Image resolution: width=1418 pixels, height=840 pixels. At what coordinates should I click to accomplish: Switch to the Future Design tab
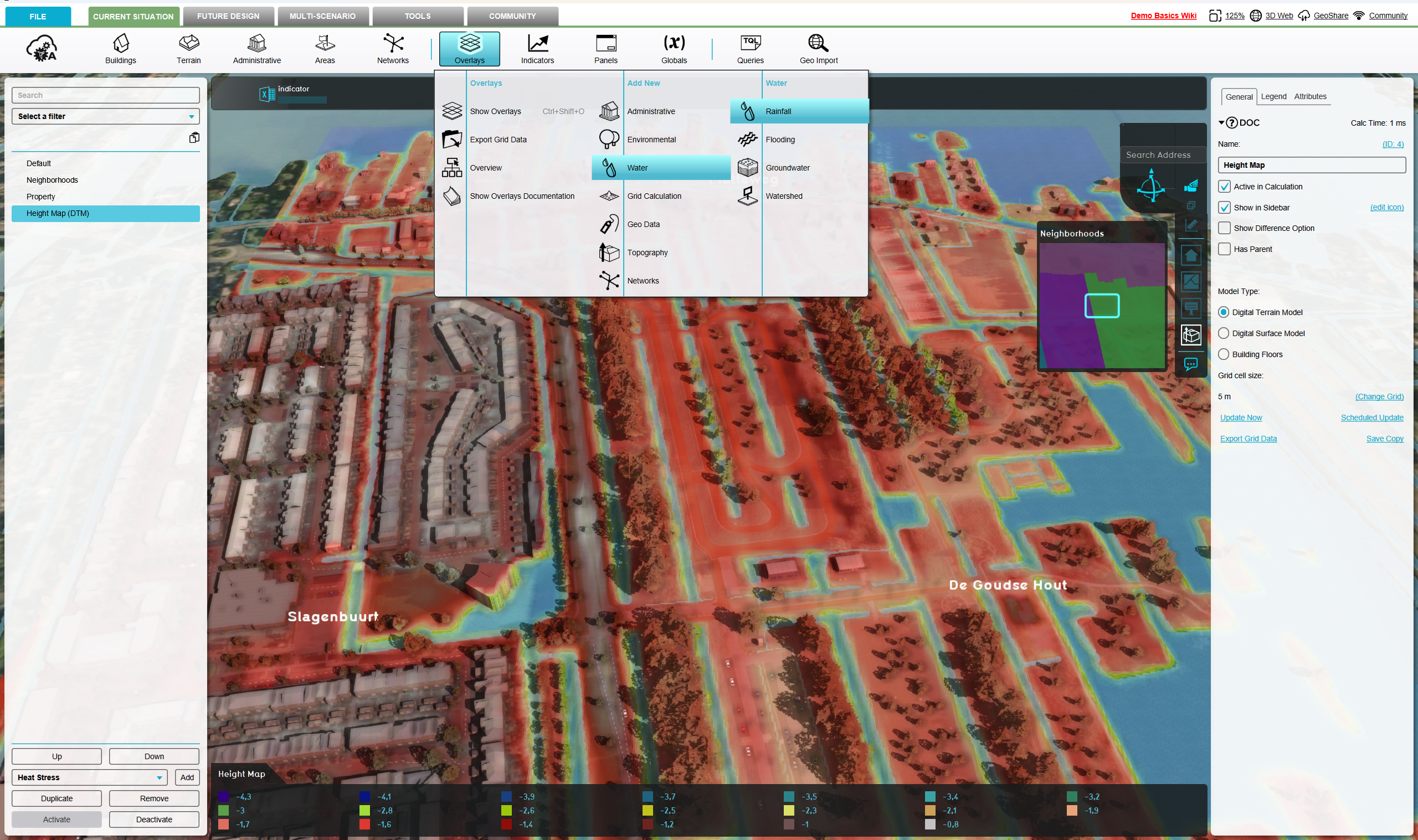pos(228,16)
